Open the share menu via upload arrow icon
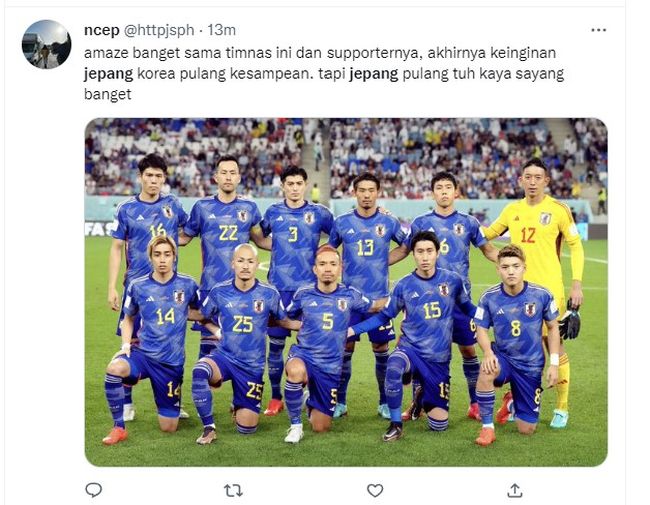Image resolution: width=650 pixels, height=505 pixels. (514, 490)
